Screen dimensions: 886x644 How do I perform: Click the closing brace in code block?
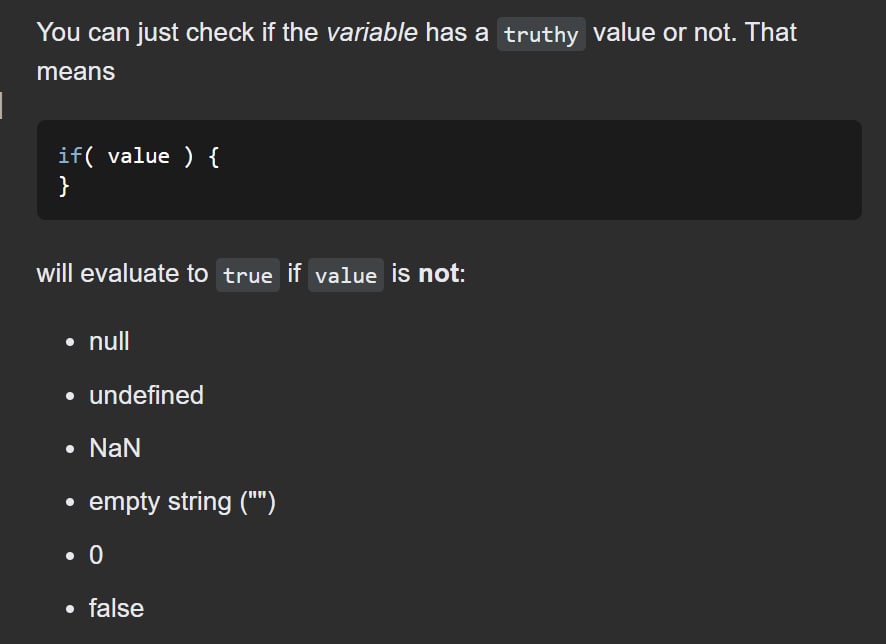[64, 186]
